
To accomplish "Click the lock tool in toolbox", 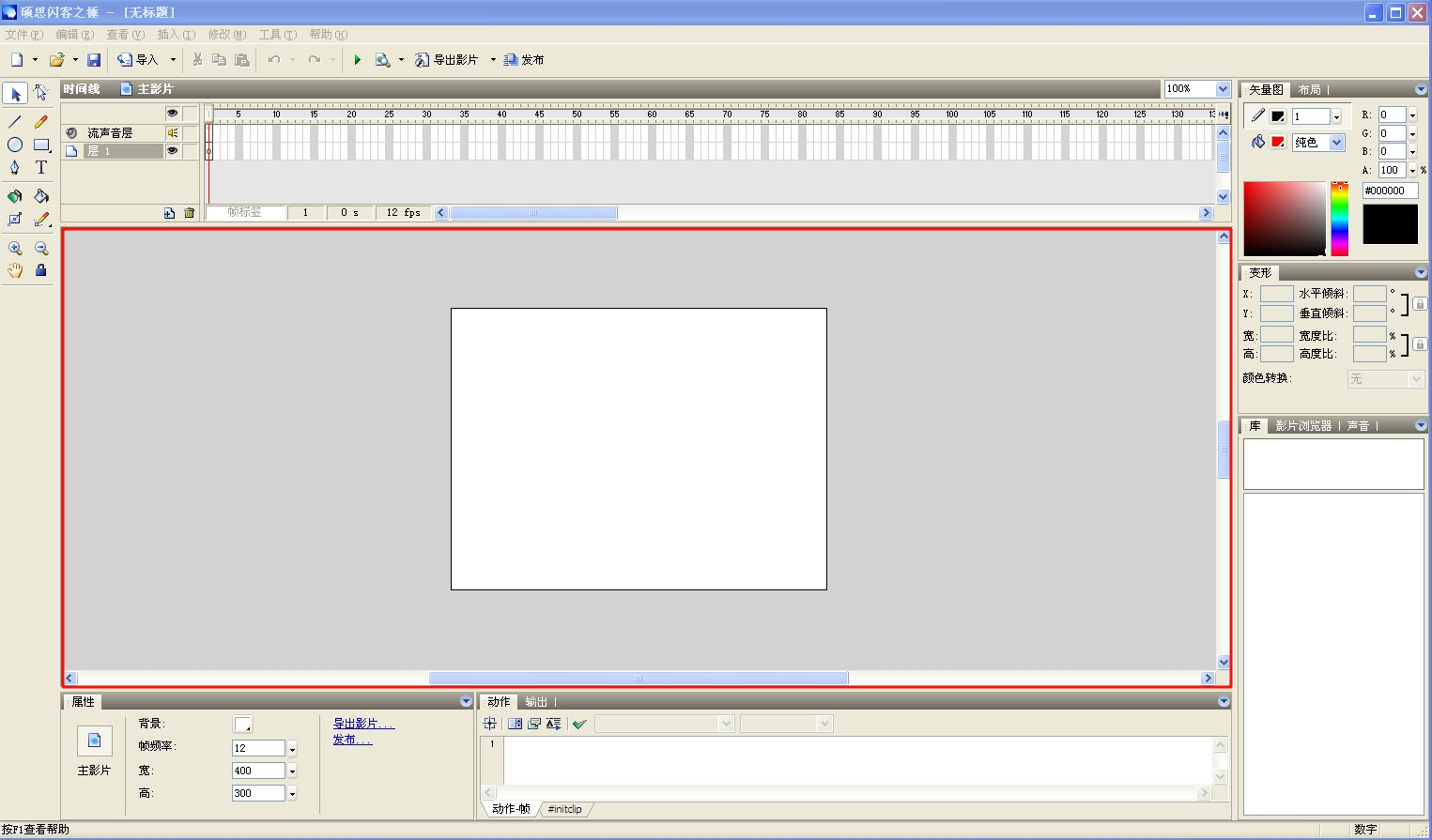I will click(x=41, y=270).
